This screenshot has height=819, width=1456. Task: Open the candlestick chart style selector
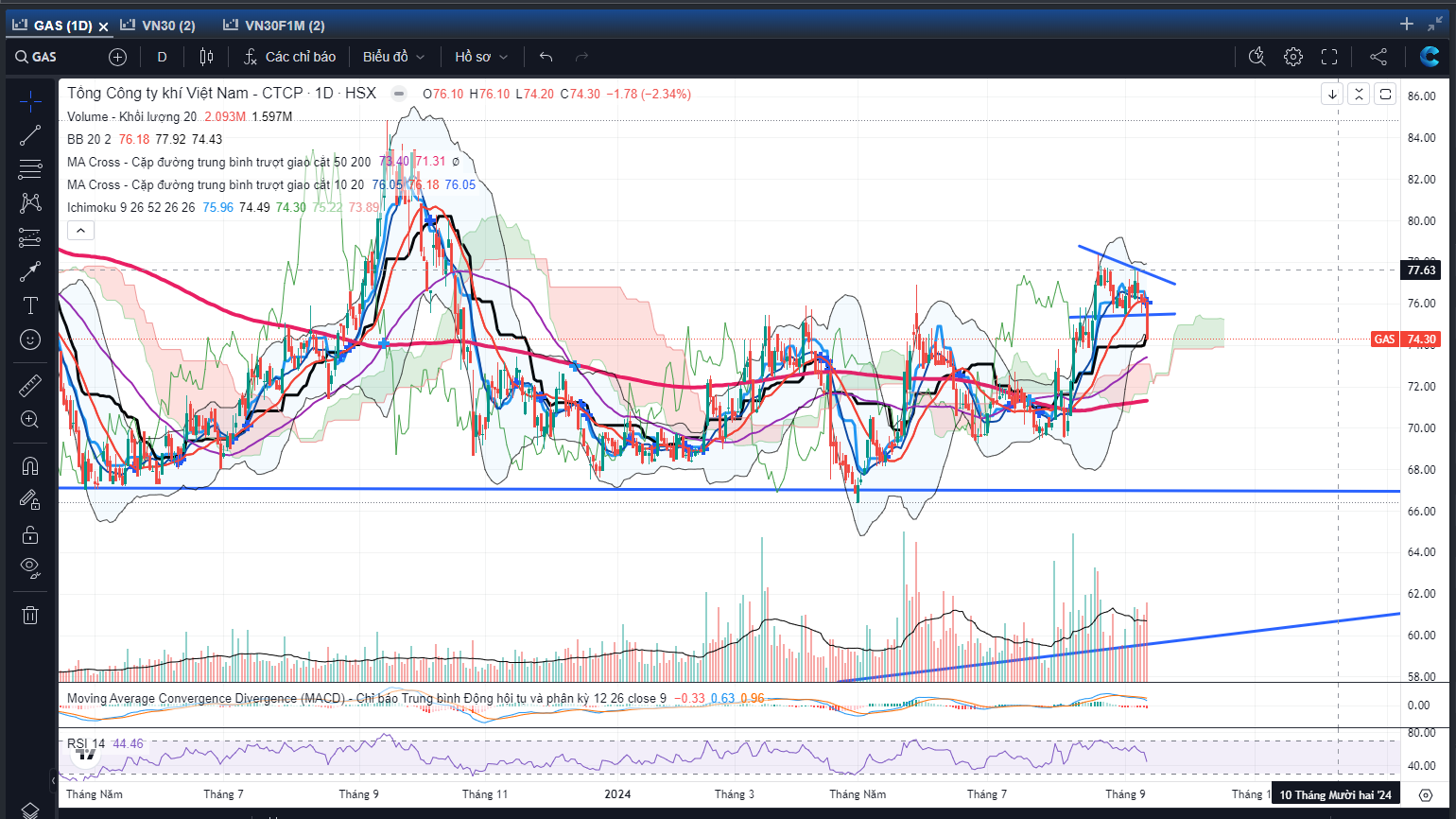click(206, 57)
